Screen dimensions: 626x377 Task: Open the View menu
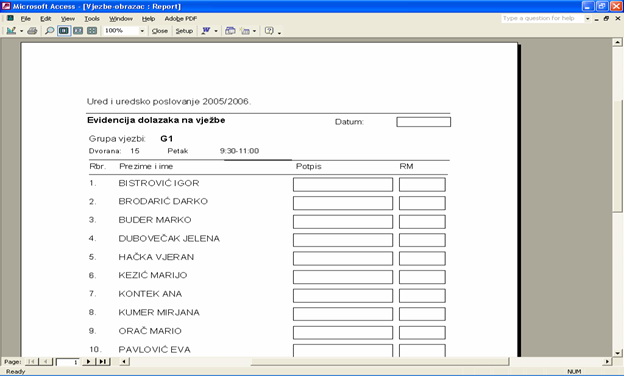click(x=68, y=19)
